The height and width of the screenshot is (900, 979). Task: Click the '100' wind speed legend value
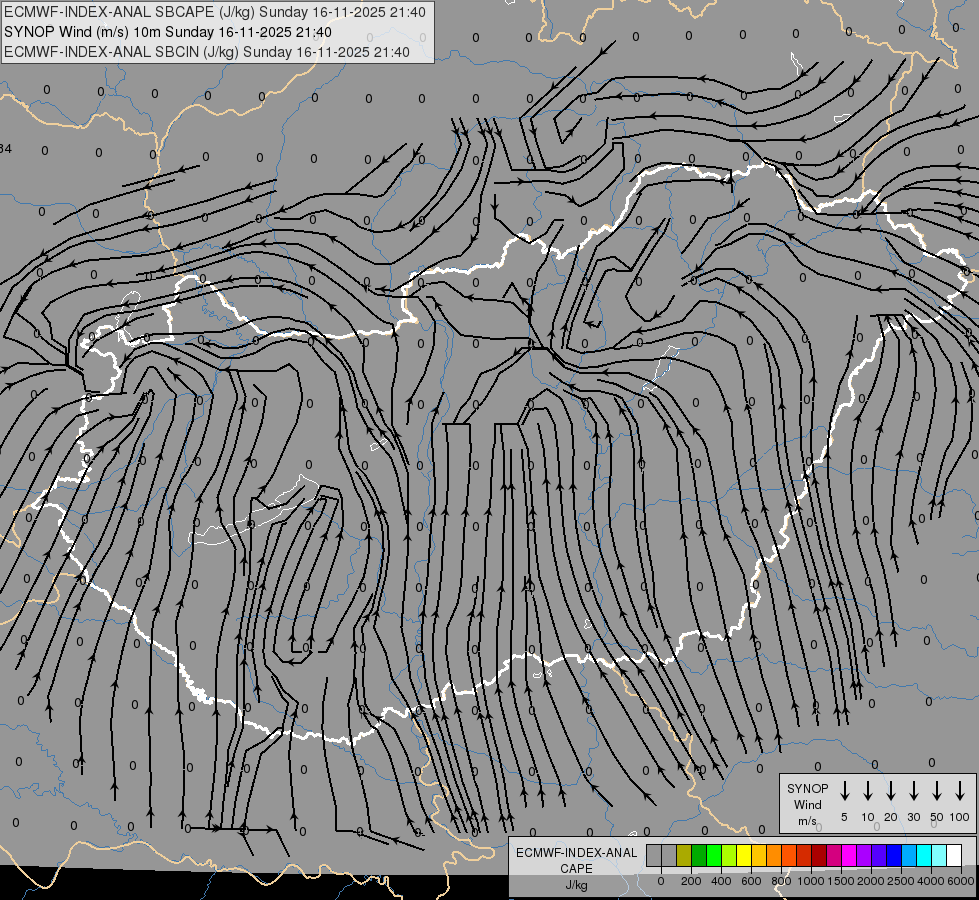click(960, 817)
